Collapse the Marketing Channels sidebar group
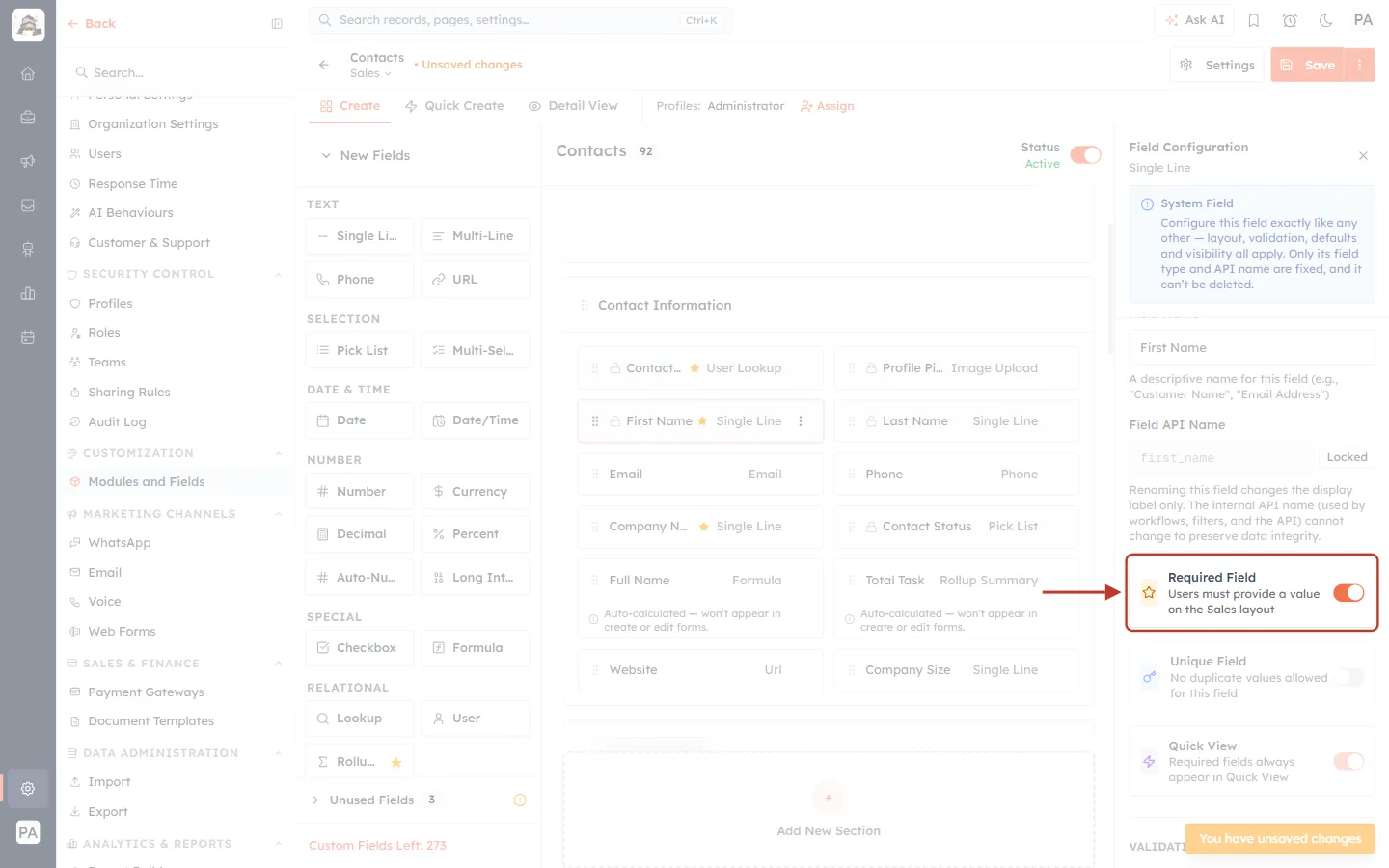This screenshot has height=868, width=1389. pos(278,515)
